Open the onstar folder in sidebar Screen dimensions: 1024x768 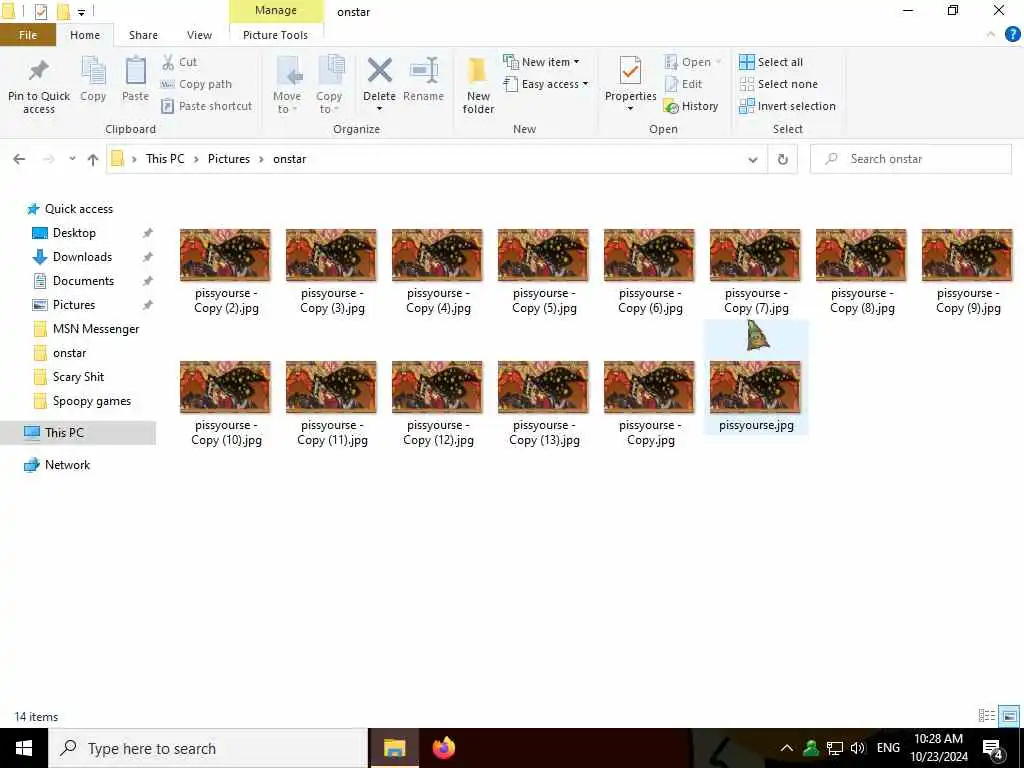coord(69,353)
